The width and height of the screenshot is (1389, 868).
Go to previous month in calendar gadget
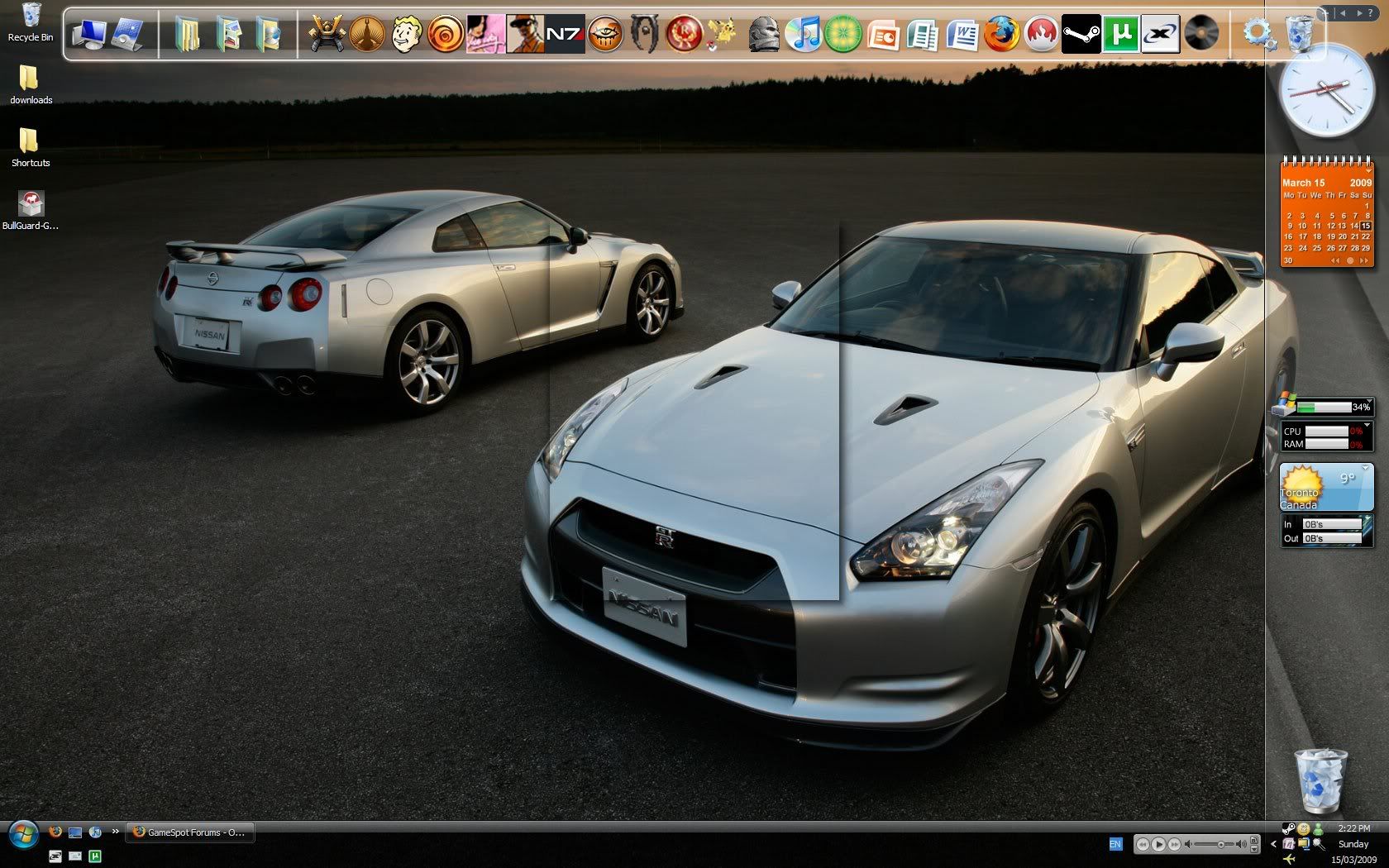click(x=1335, y=260)
